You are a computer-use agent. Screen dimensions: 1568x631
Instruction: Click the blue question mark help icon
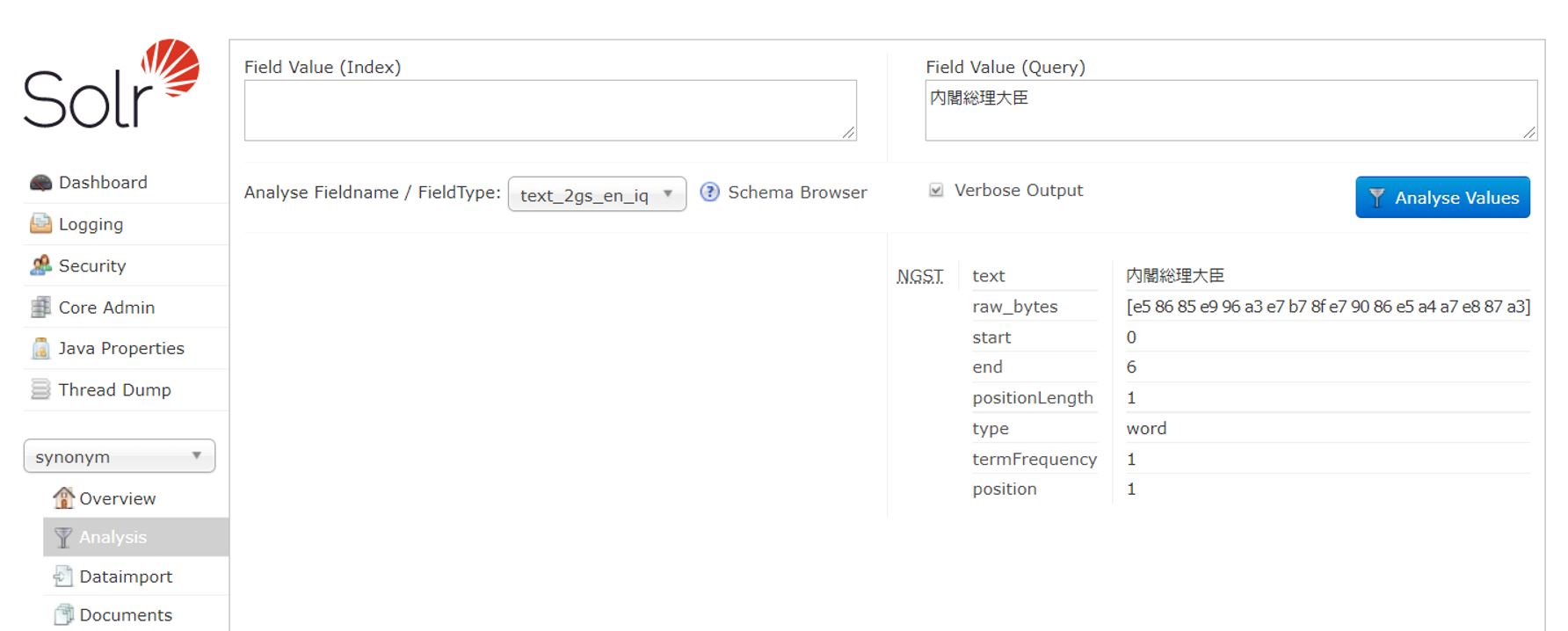coord(709,192)
